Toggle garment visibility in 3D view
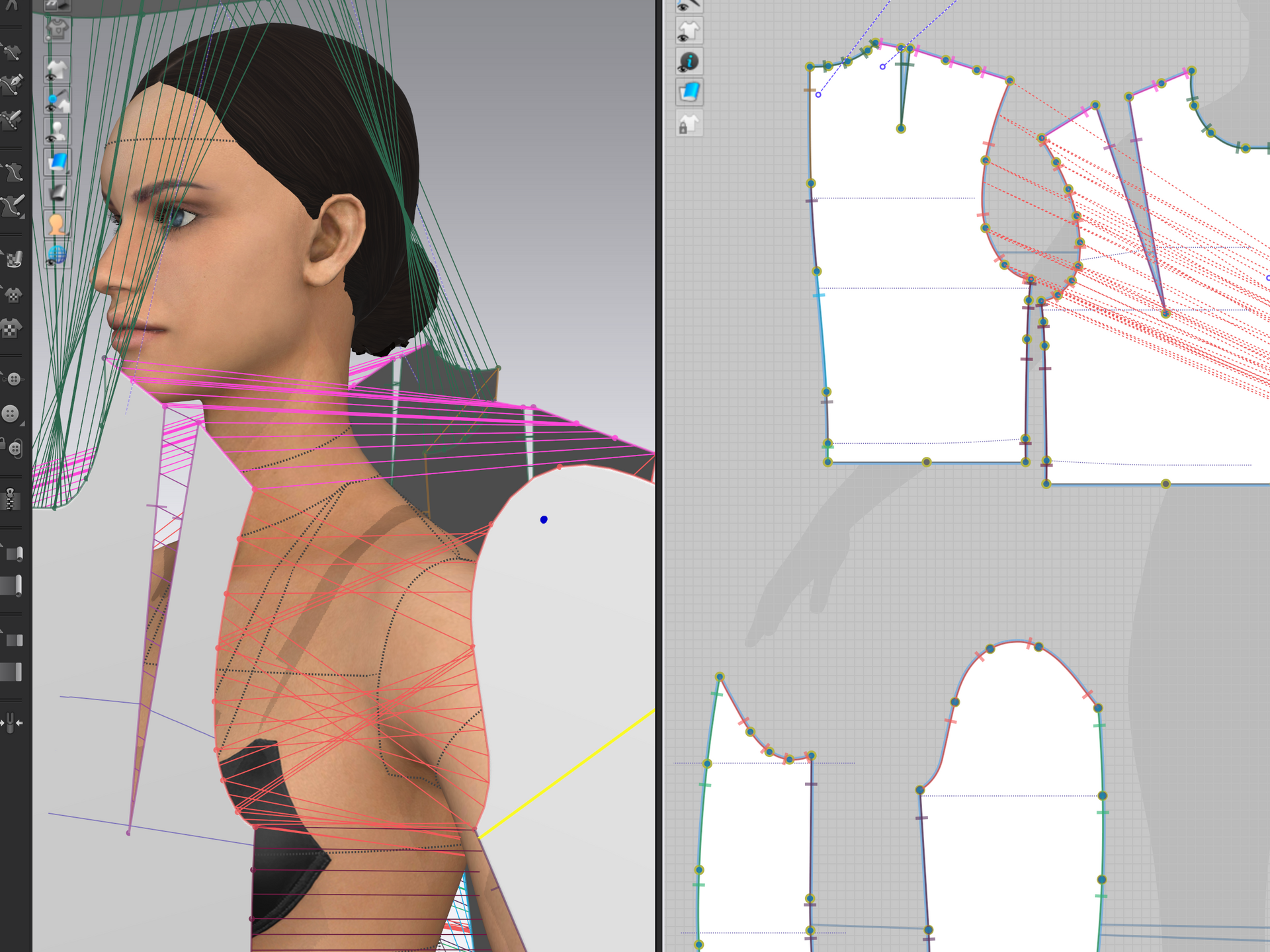The image size is (1270, 952). click(57, 70)
